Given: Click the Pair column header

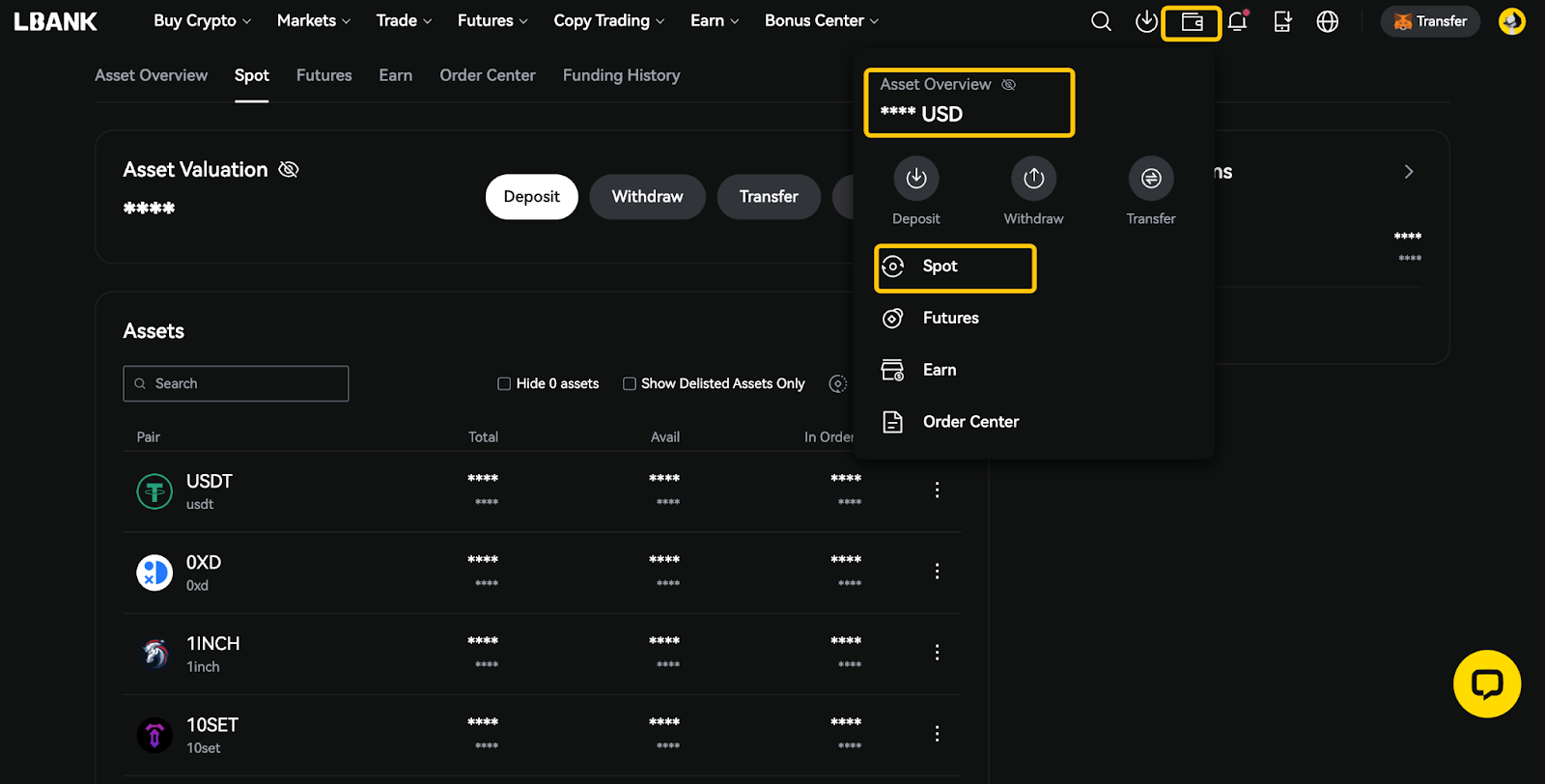Looking at the screenshot, I should (x=149, y=437).
